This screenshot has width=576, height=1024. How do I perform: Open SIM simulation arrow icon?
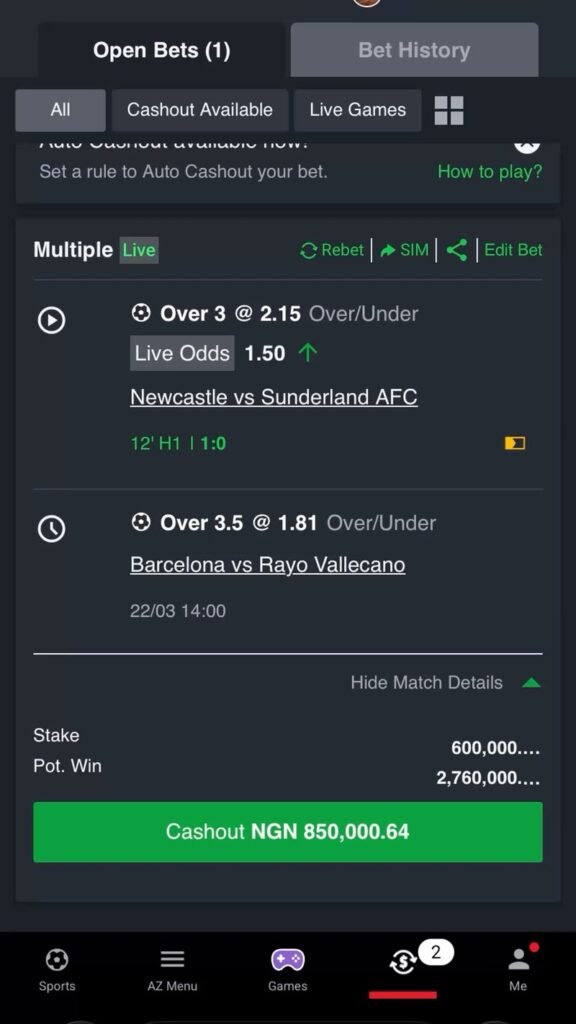(388, 250)
